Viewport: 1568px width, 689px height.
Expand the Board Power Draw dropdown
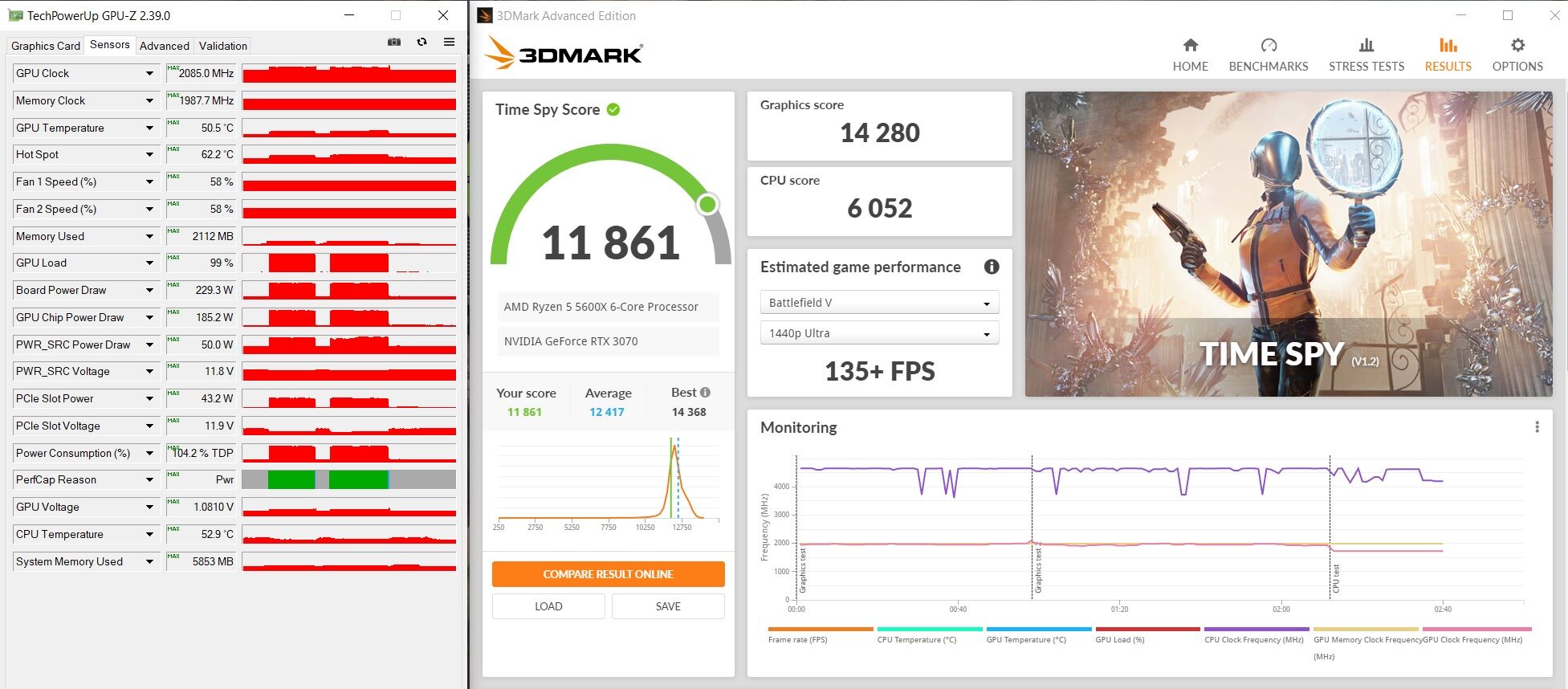[149, 291]
